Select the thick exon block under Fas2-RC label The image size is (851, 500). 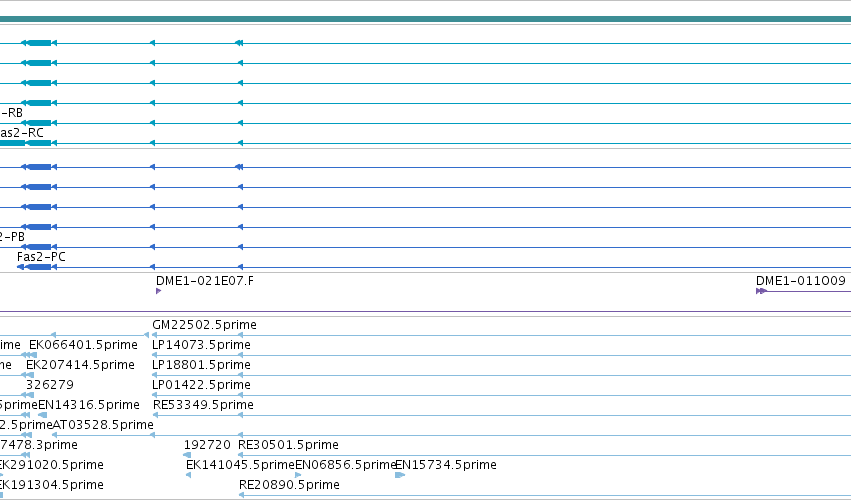point(39,143)
